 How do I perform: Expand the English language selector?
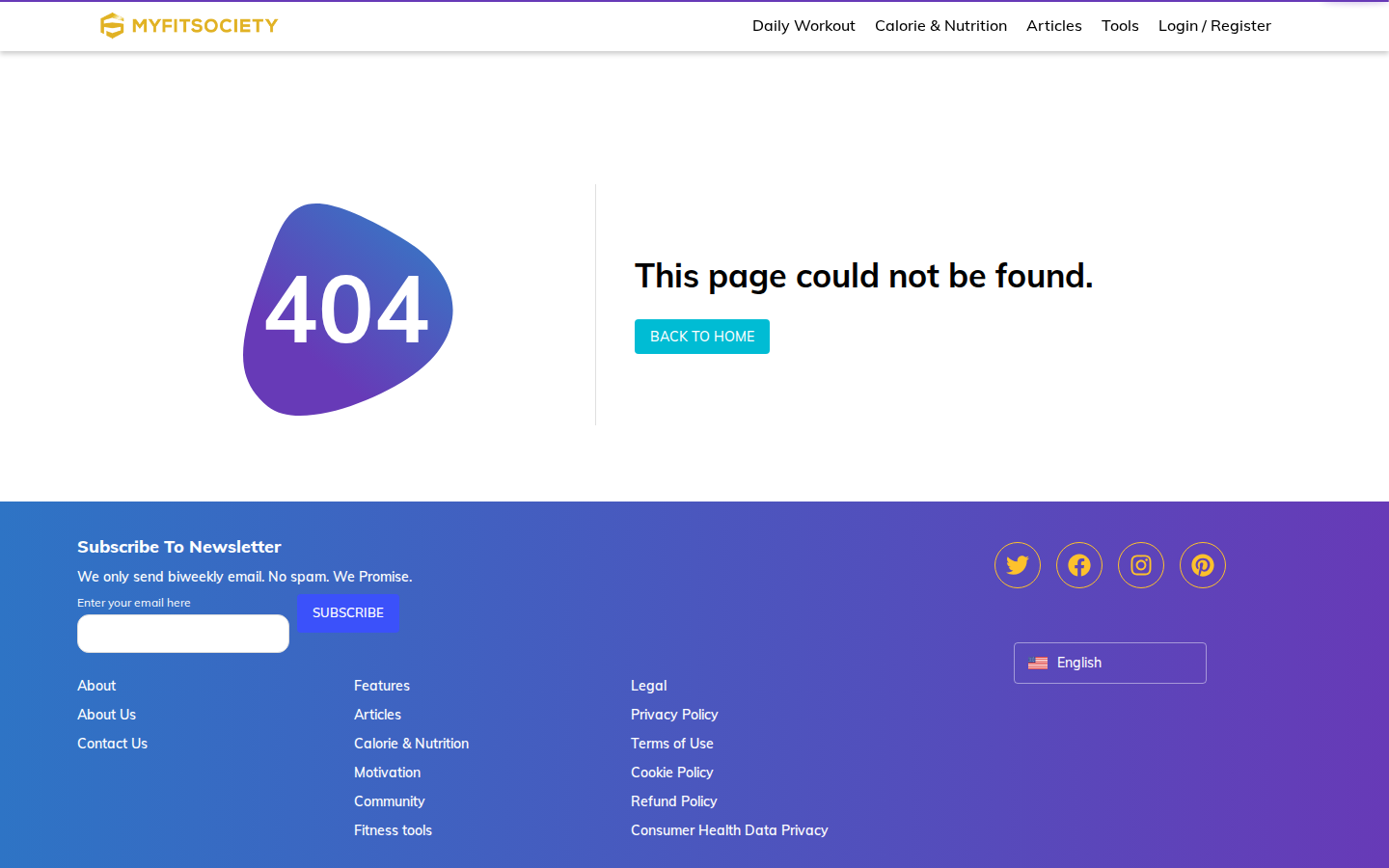click(1110, 664)
